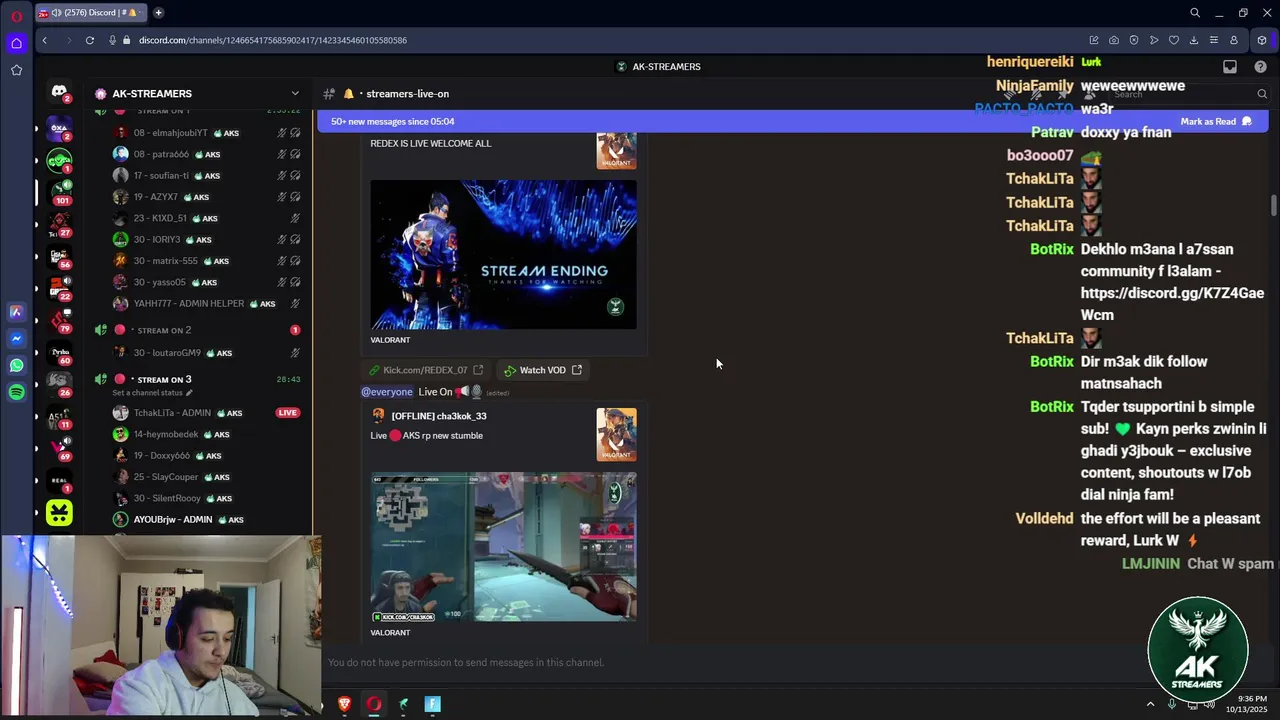This screenshot has height=720, width=1280.
Task: Click Opera's bookmarks star sidebar icon
Action: coord(16,70)
